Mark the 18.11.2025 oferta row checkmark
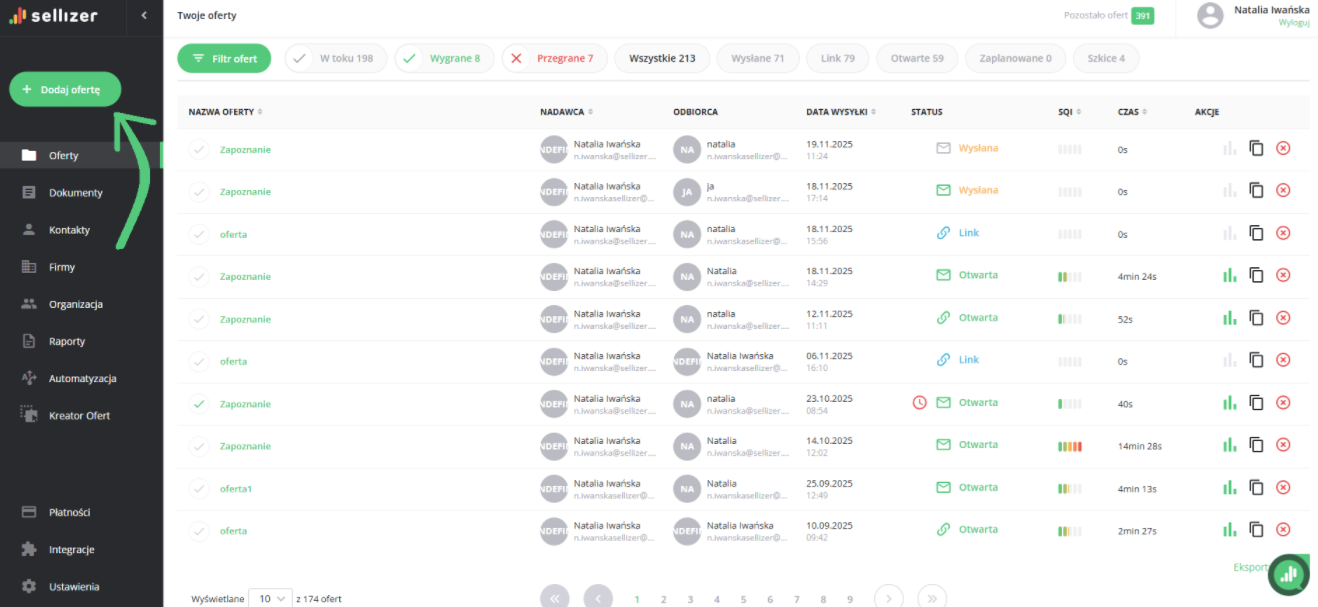1318x607 pixels. [199, 234]
